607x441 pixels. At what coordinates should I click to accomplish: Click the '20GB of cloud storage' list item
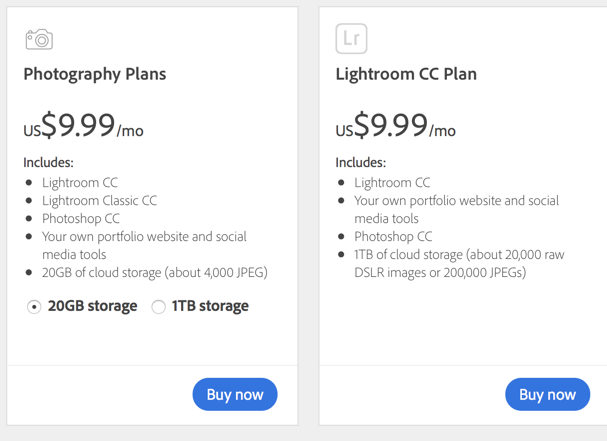(x=155, y=272)
